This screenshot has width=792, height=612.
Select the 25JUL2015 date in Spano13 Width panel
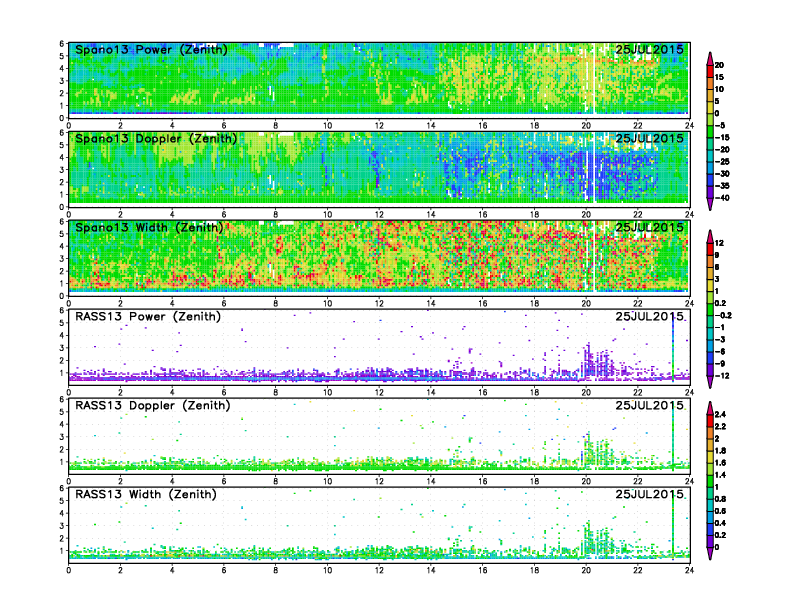649,227
